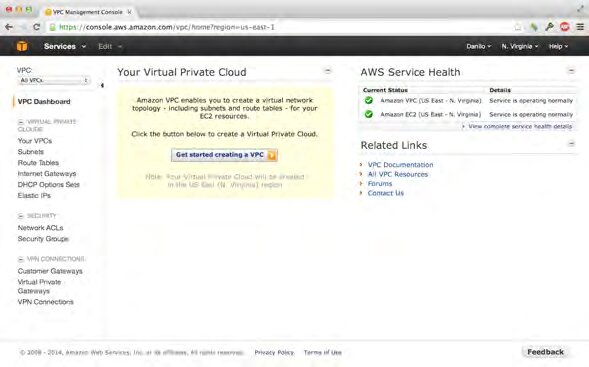Viewport: 589px width, 367px height.
Task: Open the All VPCs filter dropdown
Action: pyautogui.click(x=54, y=80)
